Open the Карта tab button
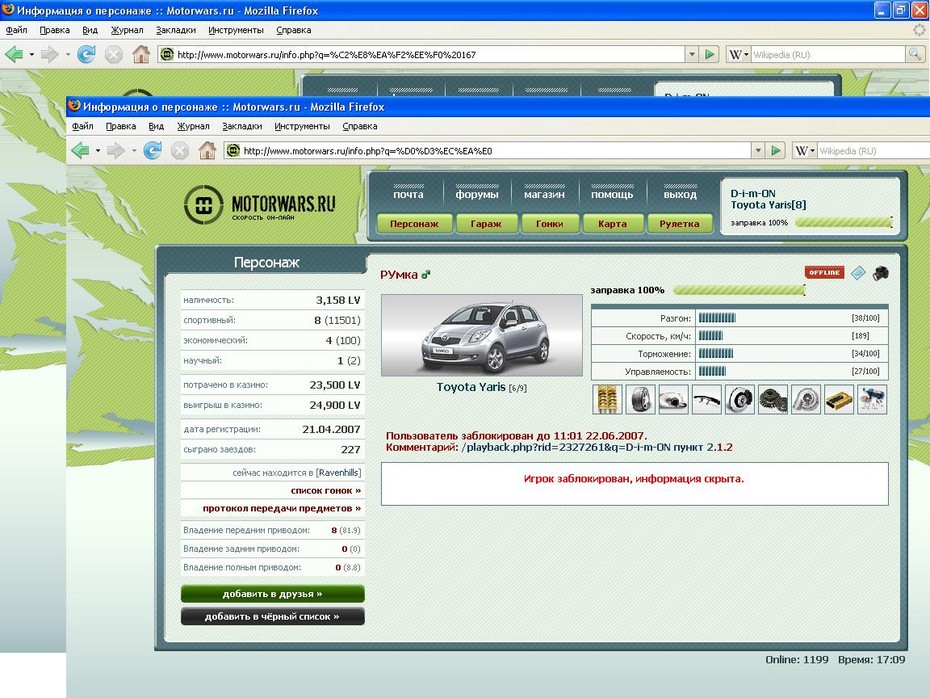Image resolution: width=930 pixels, height=698 pixels. click(612, 224)
